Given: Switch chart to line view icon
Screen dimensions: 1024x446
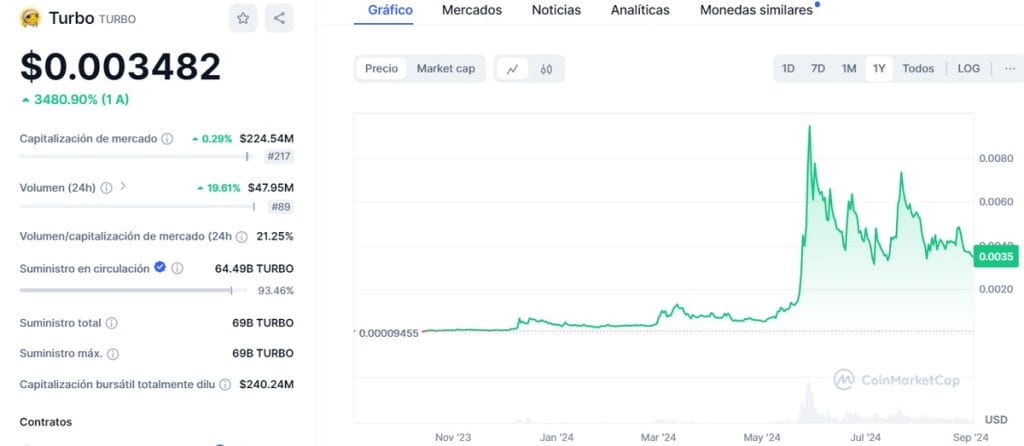Looking at the screenshot, I should click(513, 69).
